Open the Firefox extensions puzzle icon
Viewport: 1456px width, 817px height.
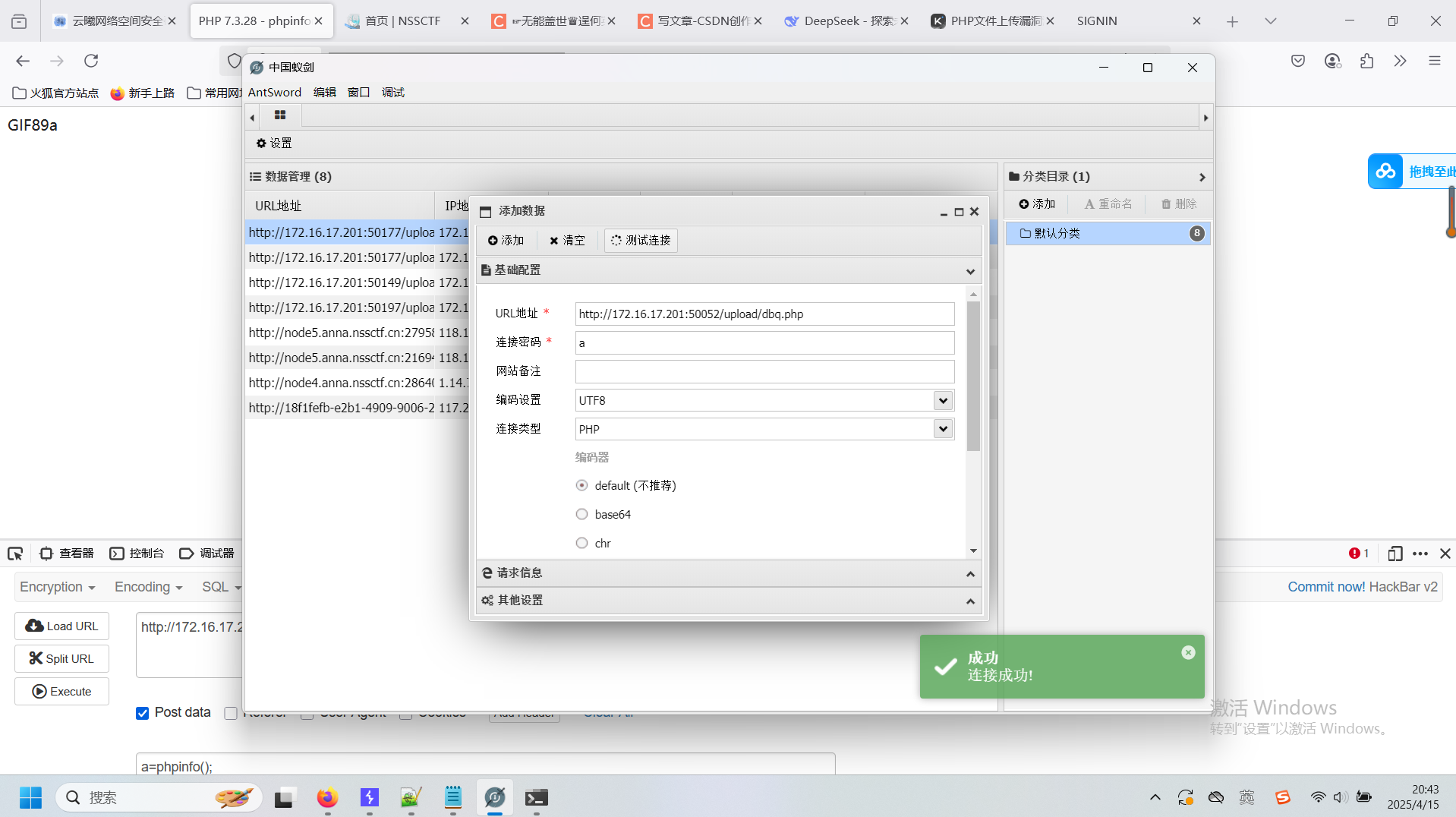coord(1367,61)
